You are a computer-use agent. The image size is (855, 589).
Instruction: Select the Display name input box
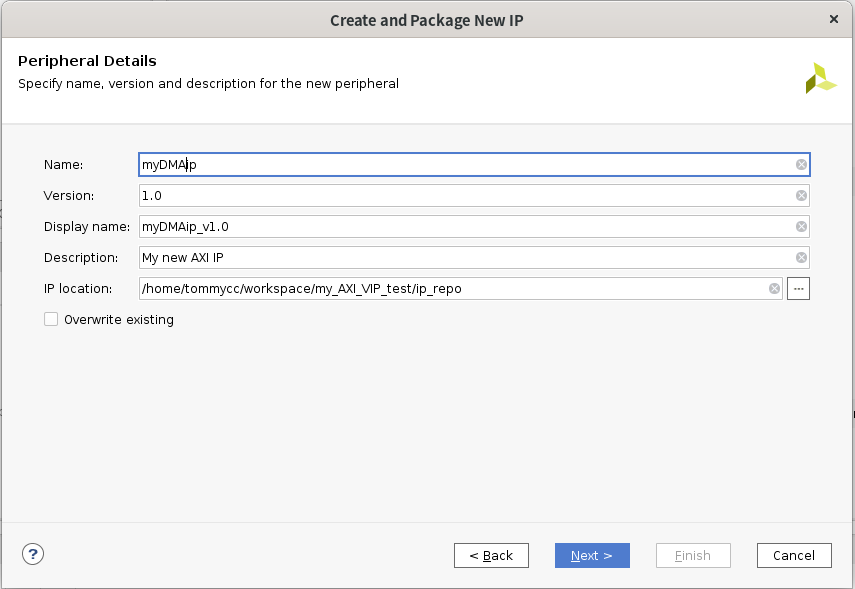[460, 227]
